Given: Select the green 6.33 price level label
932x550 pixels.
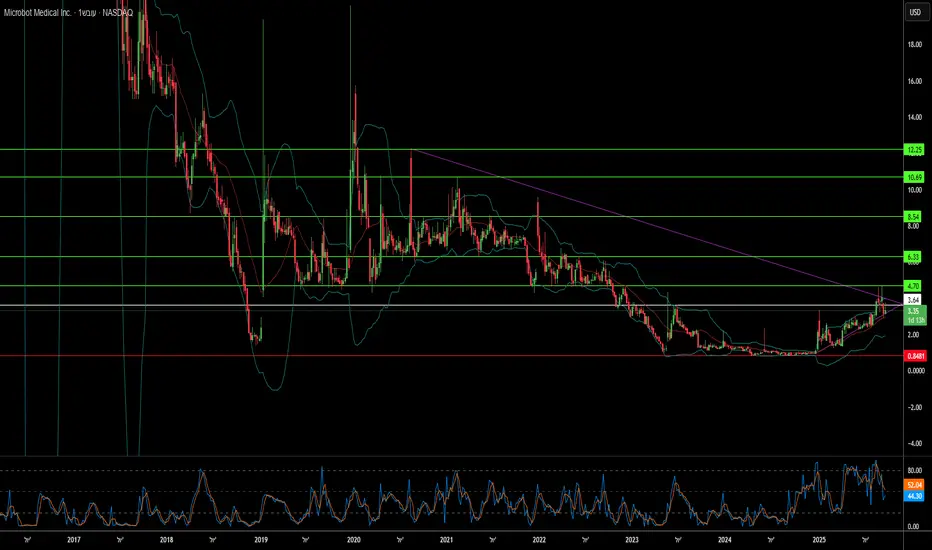Looking at the screenshot, I should point(913,257).
